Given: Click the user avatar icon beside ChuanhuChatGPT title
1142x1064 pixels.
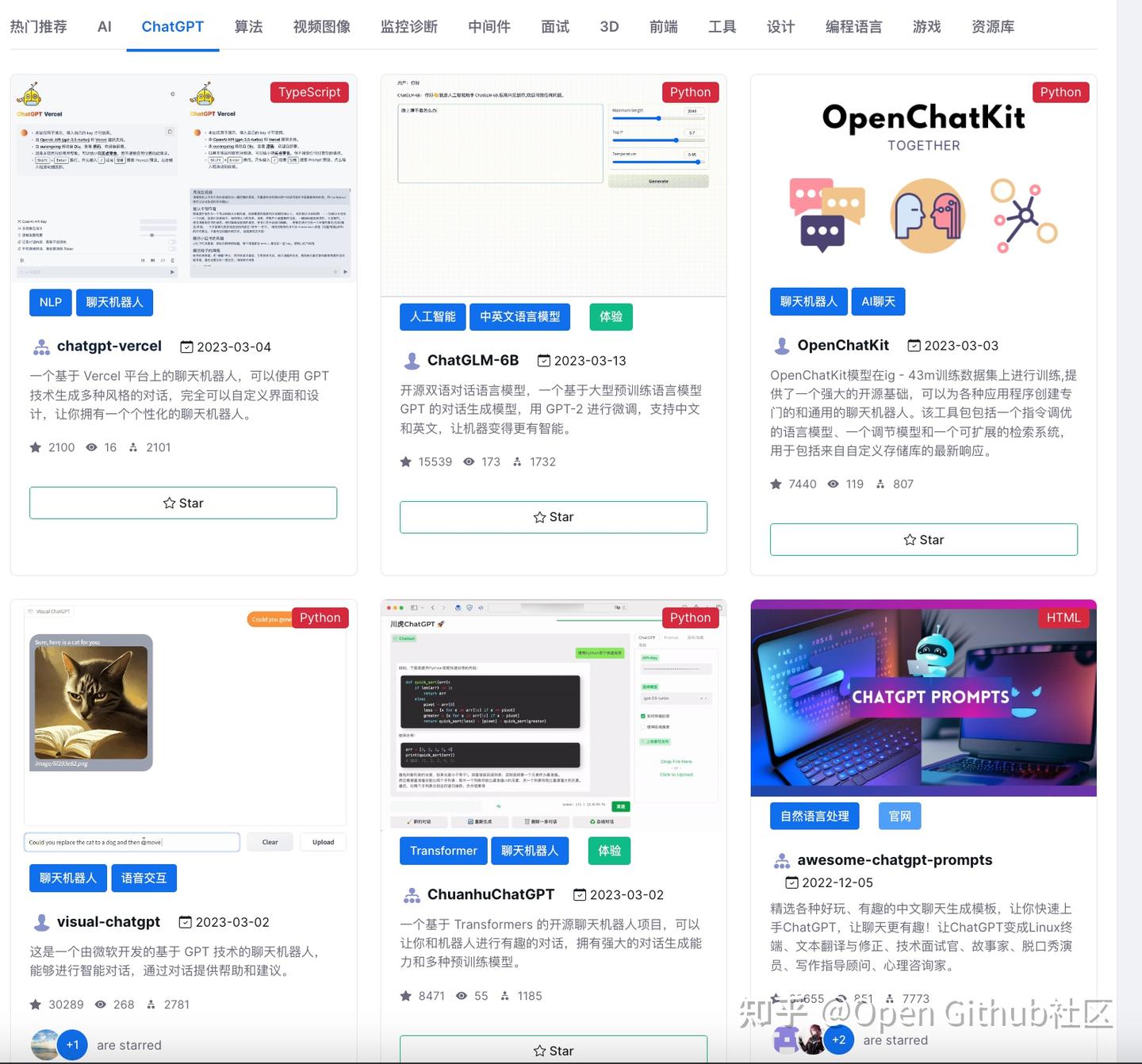Looking at the screenshot, I should click(412, 894).
